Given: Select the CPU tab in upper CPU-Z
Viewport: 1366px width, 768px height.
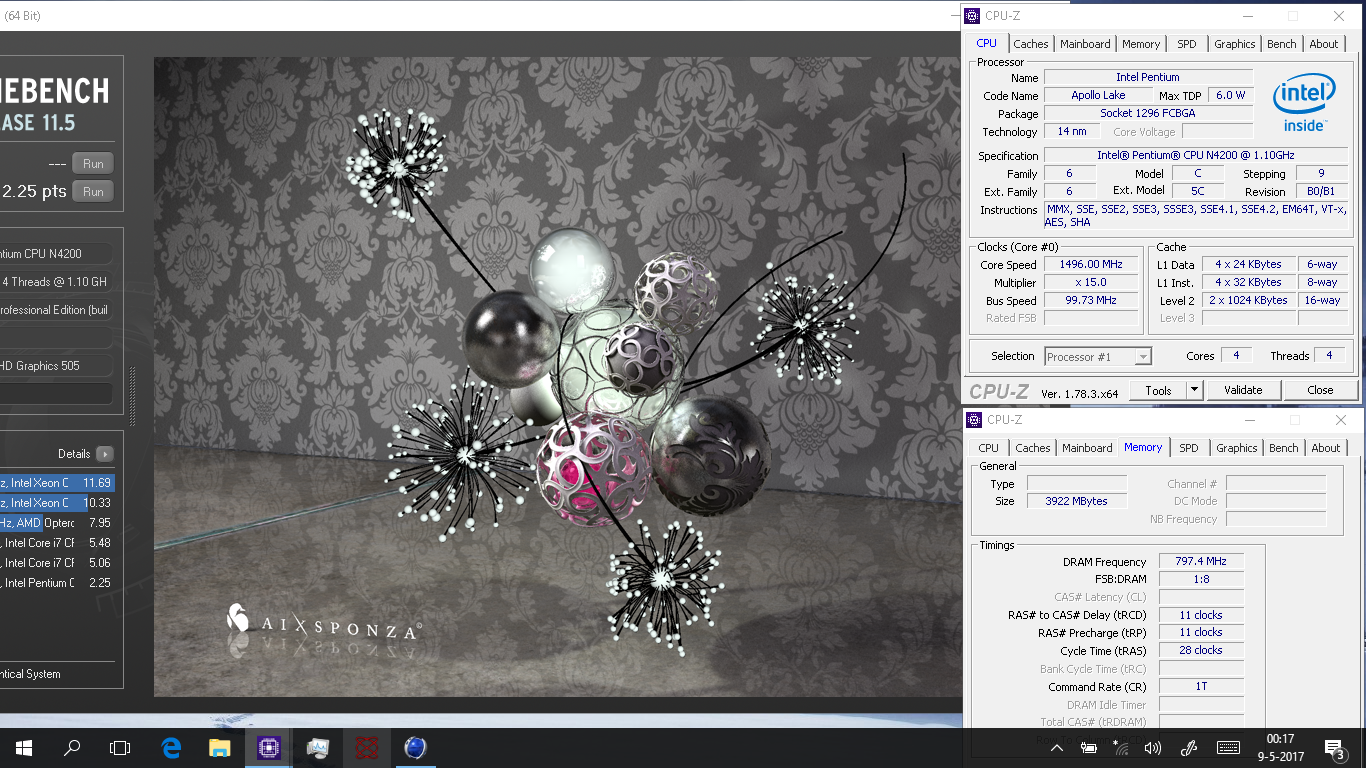Looking at the screenshot, I should (986, 43).
